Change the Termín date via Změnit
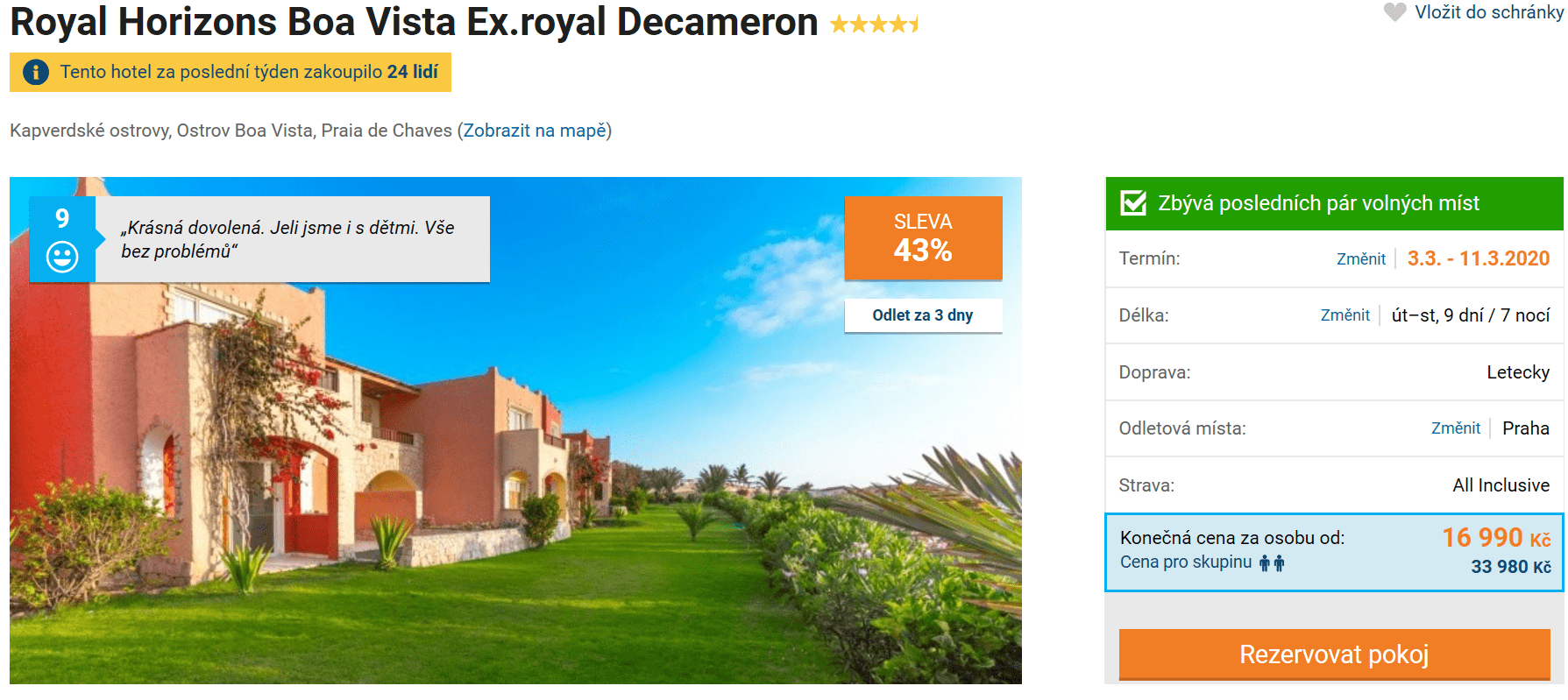 [1360, 259]
